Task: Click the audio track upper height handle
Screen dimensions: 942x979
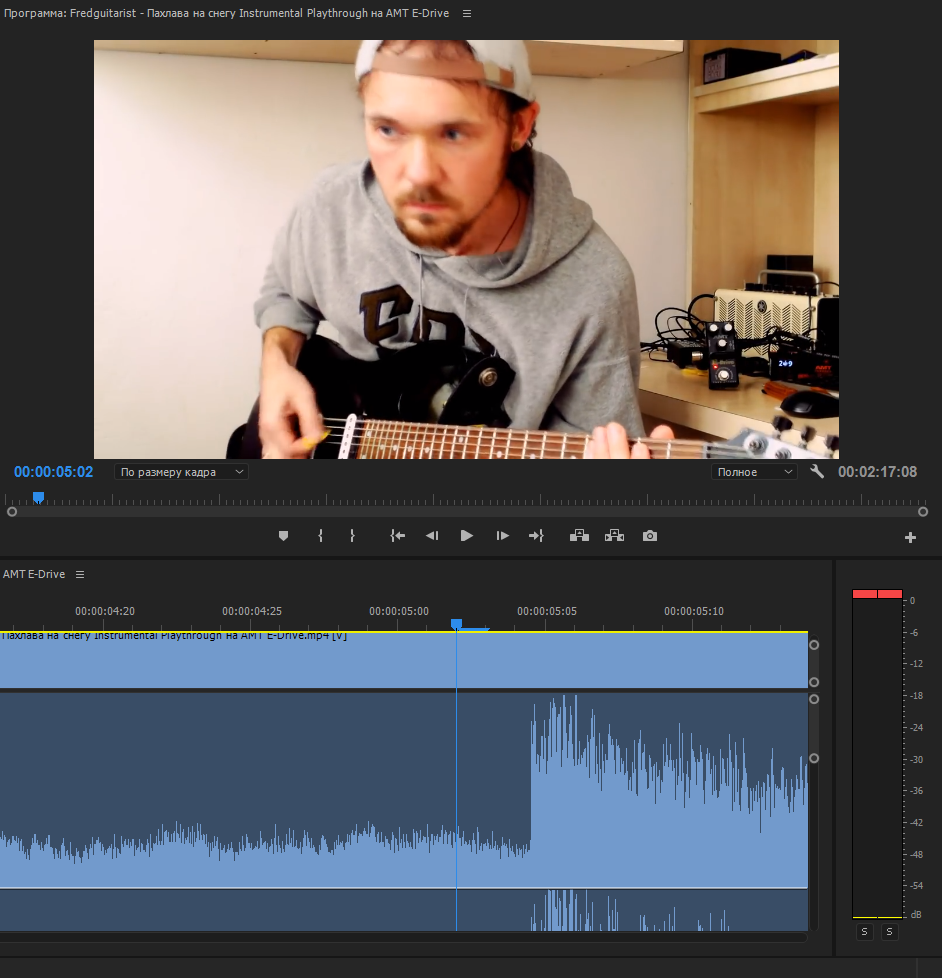Action: (x=814, y=699)
